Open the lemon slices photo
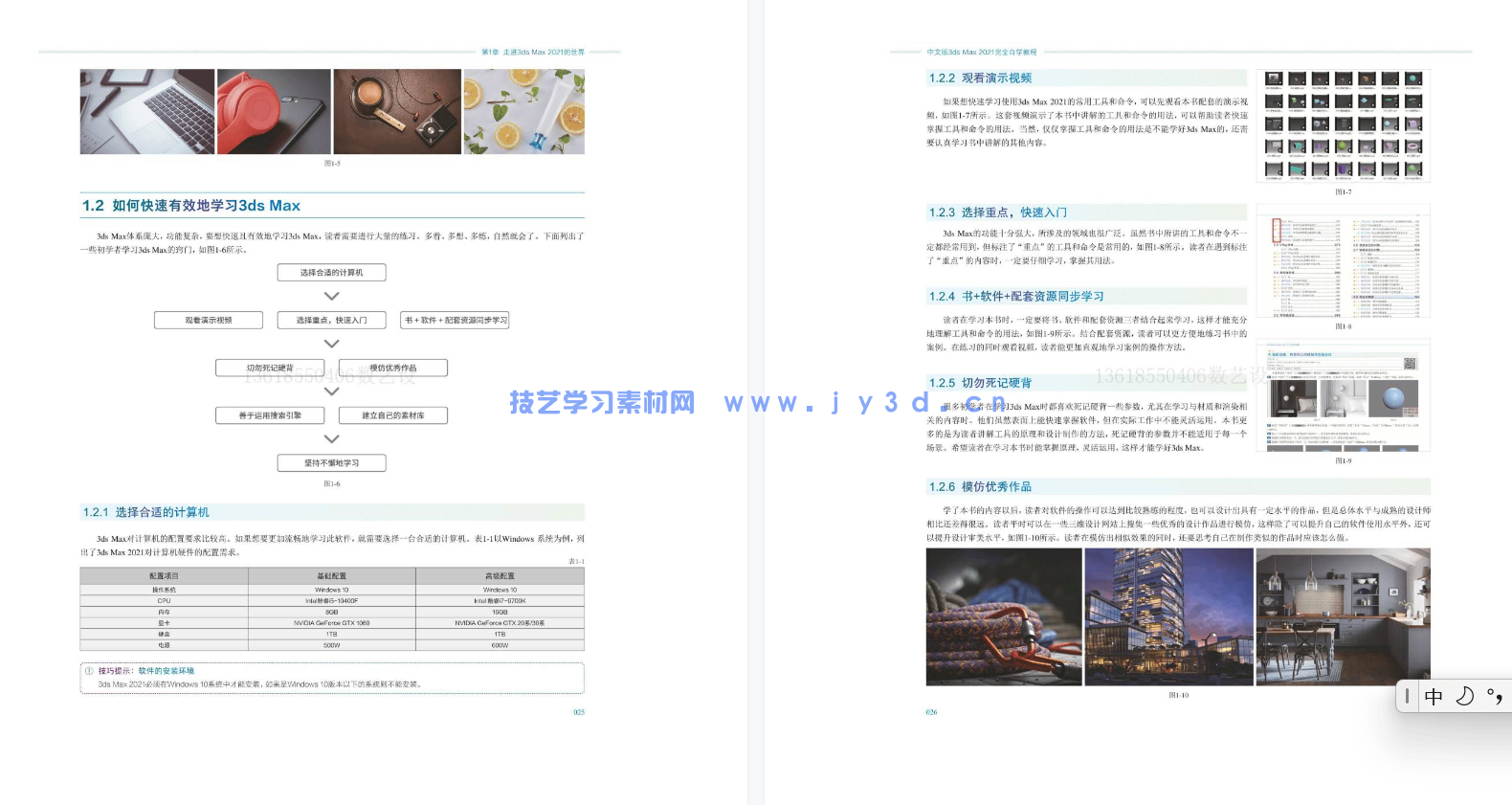This screenshot has width=1512, height=805. [x=524, y=111]
